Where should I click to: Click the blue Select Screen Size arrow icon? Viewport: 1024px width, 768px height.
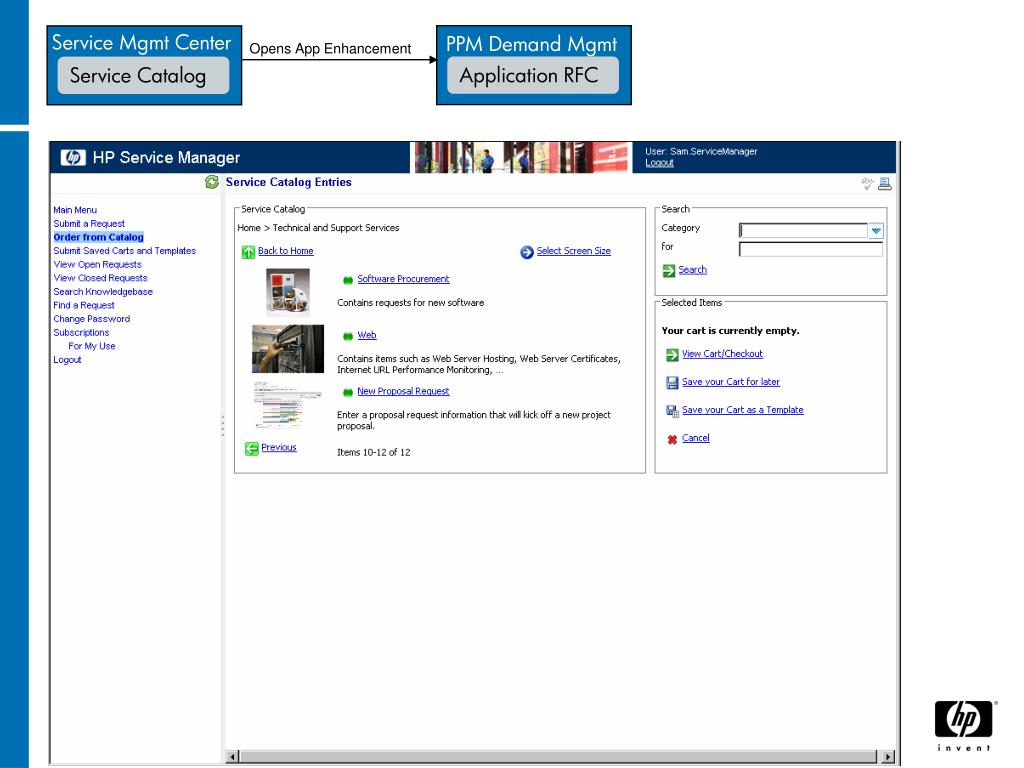click(527, 252)
